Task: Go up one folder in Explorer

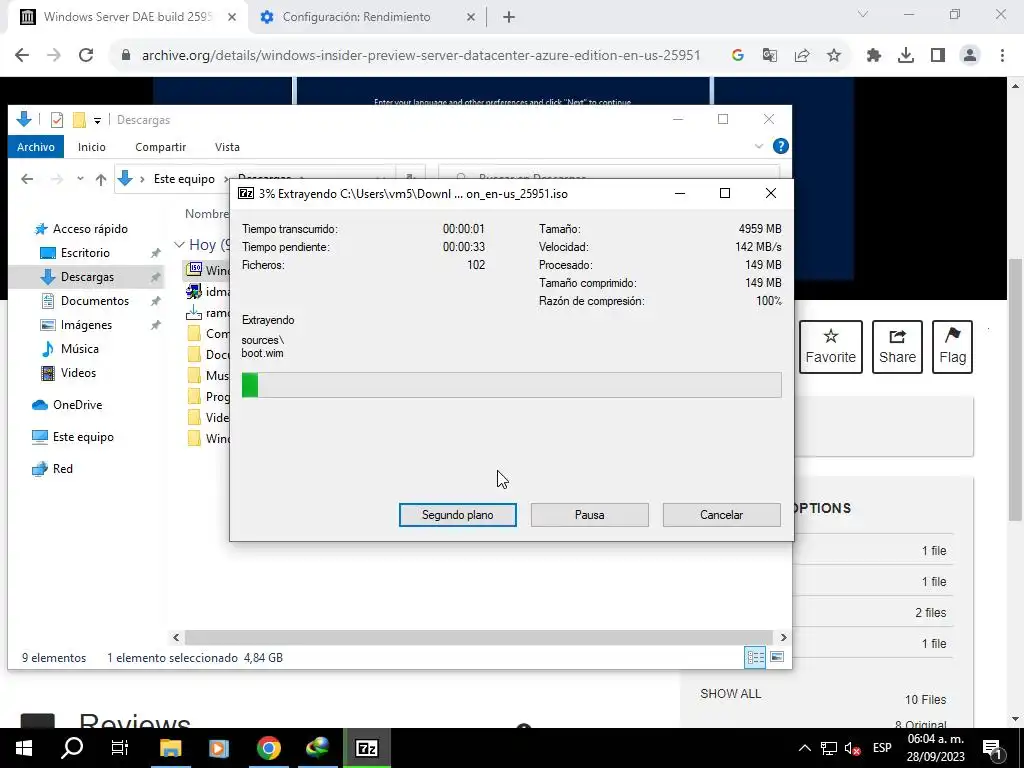Action: coord(101,179)
